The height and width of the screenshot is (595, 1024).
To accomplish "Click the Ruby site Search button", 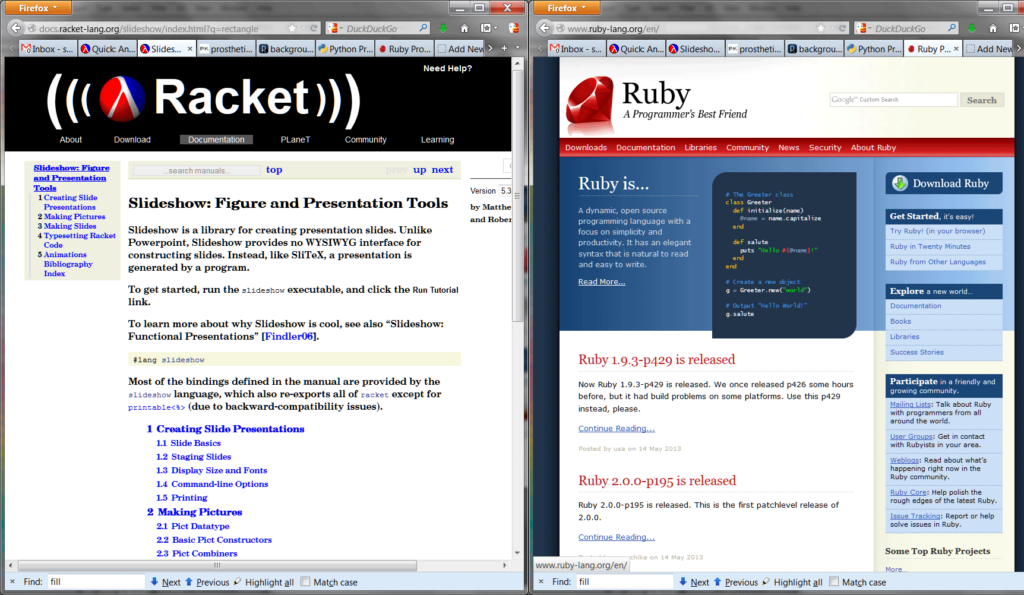I will tap(982, 100).
